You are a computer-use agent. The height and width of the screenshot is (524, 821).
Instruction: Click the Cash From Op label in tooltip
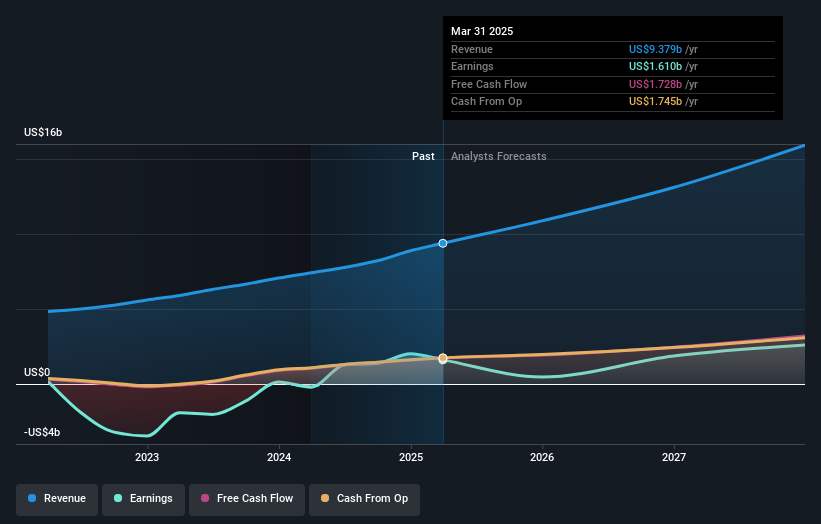click(x=486, y=102)
